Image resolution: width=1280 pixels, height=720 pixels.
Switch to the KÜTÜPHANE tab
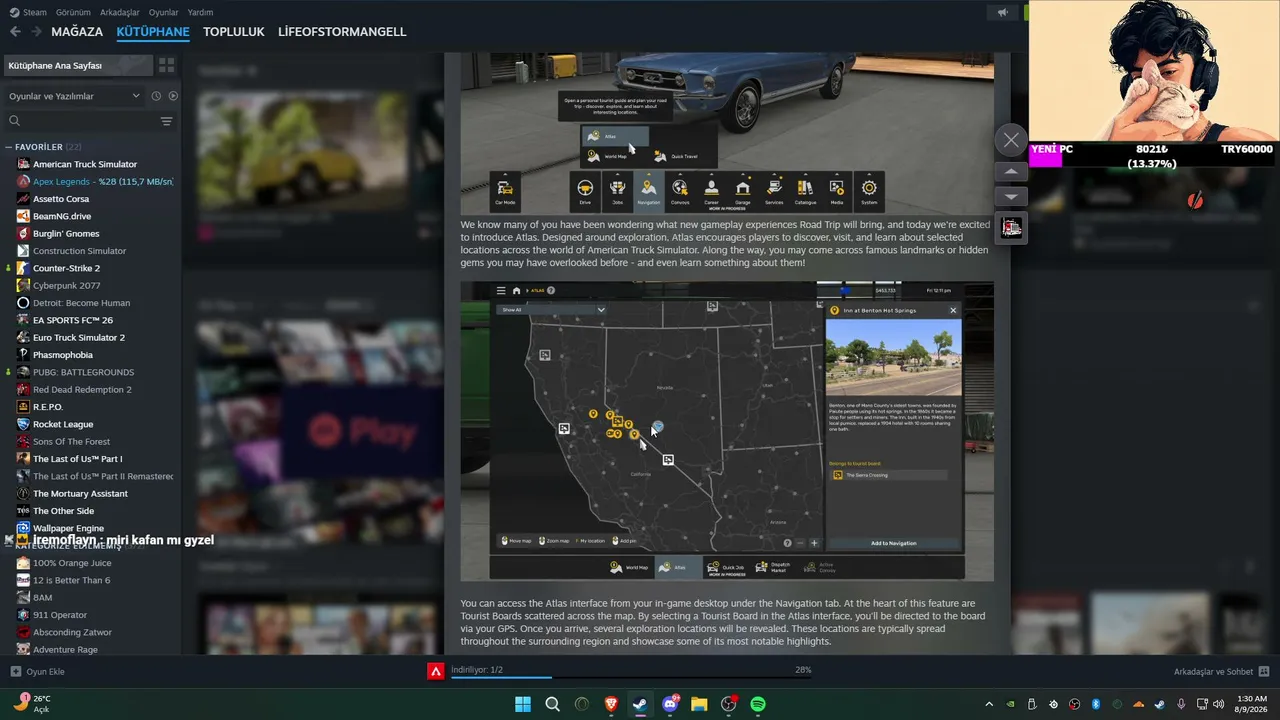coord(153,32)
